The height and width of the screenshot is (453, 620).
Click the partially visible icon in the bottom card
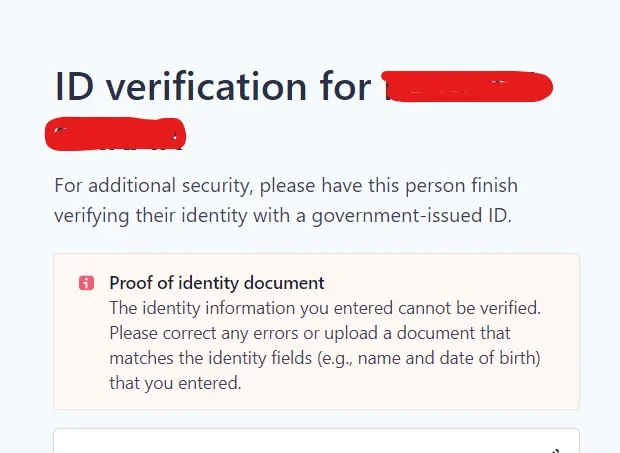(557, 449)
